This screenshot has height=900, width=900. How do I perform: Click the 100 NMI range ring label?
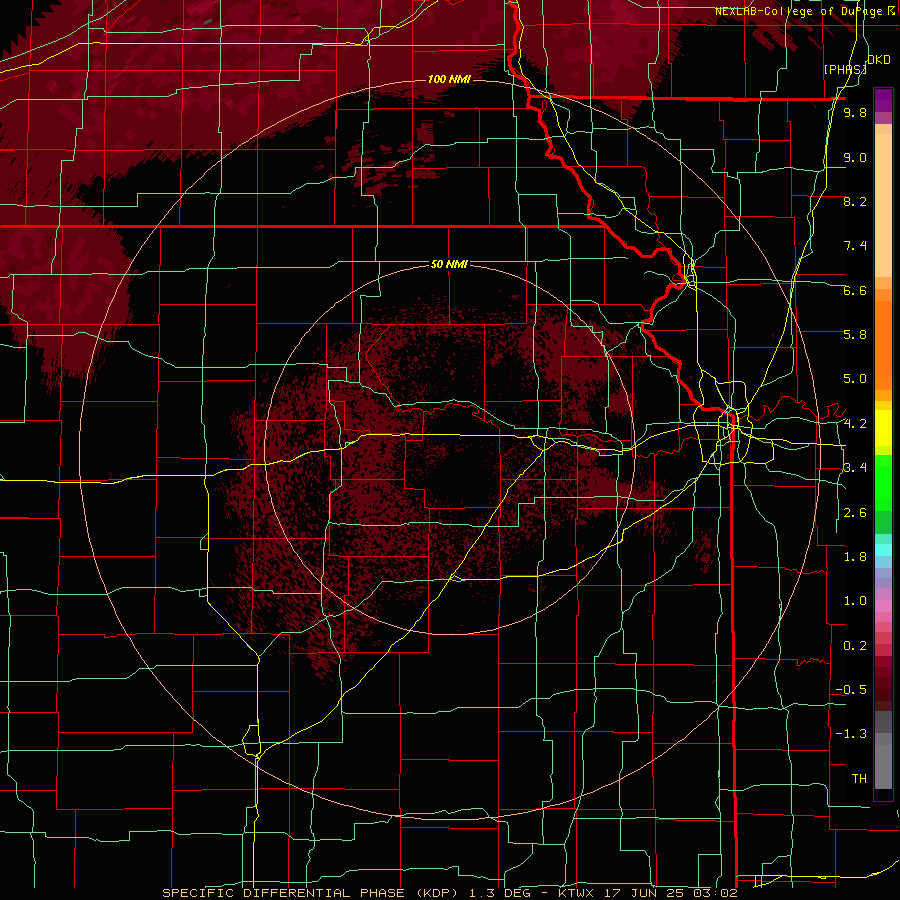coord(449,79)
